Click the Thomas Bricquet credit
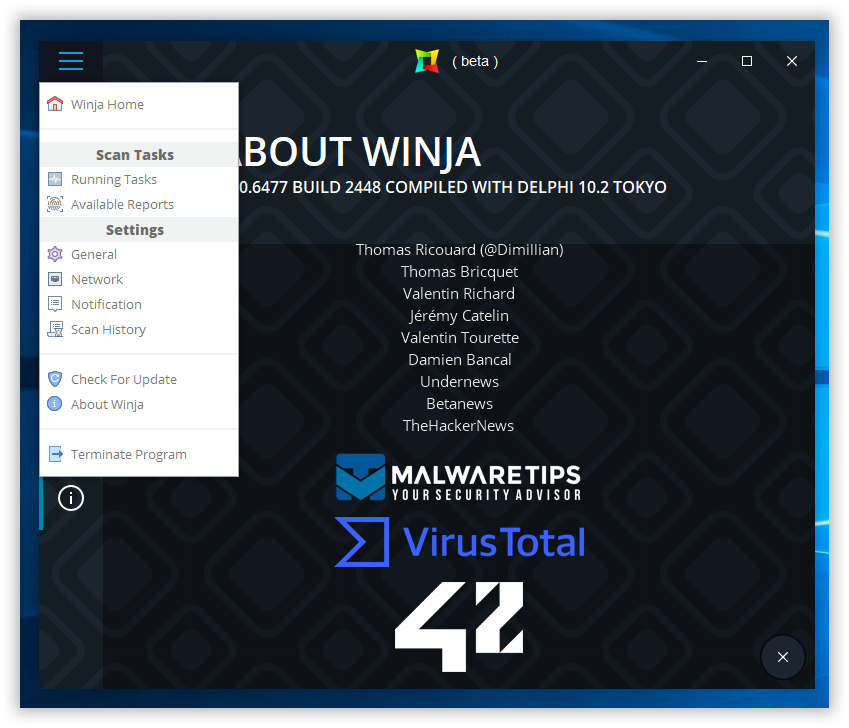The height and width of the screenshot is (728, 849). tap(459, 272)
